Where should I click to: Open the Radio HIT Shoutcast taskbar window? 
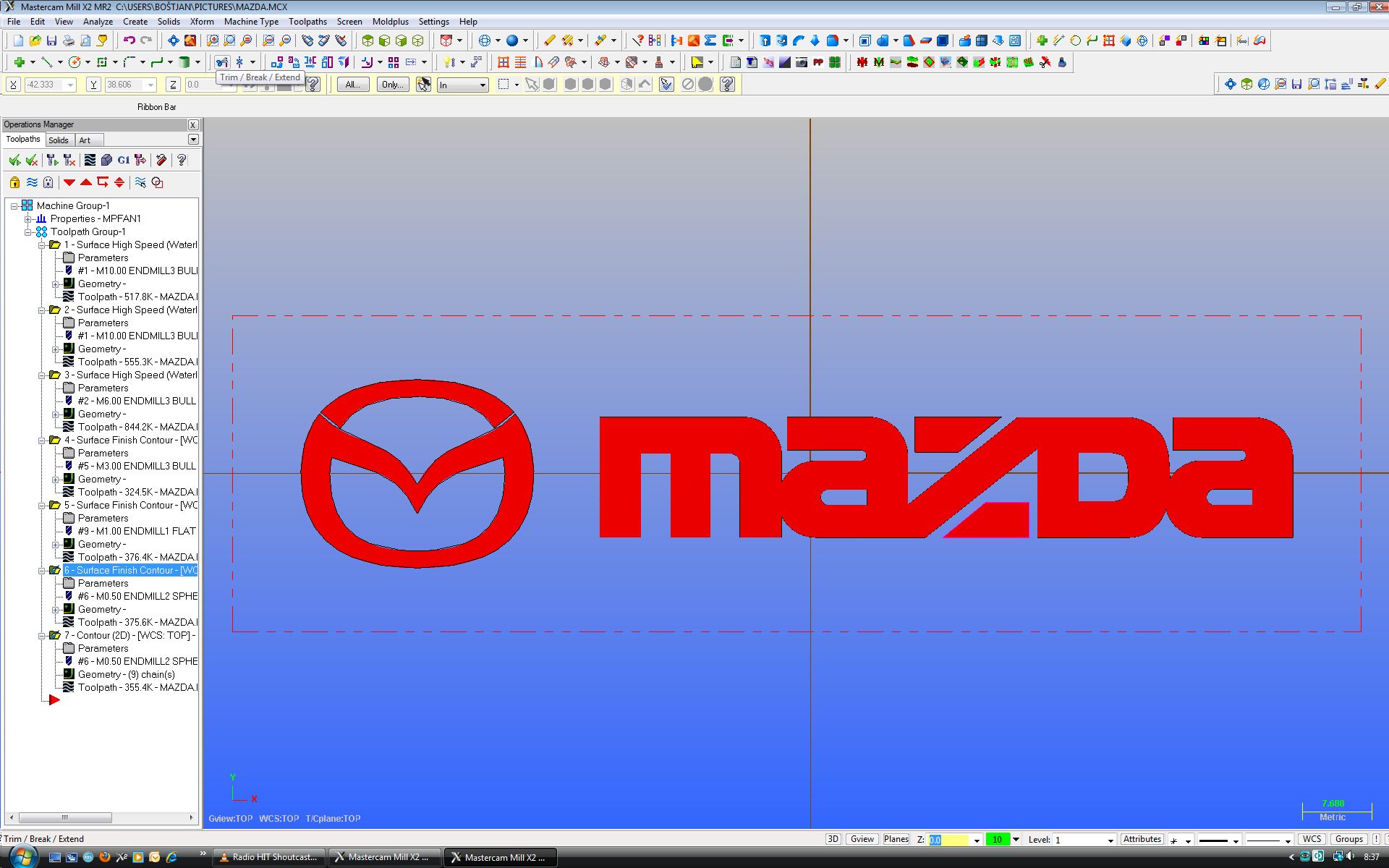click(x=270, y=857)
